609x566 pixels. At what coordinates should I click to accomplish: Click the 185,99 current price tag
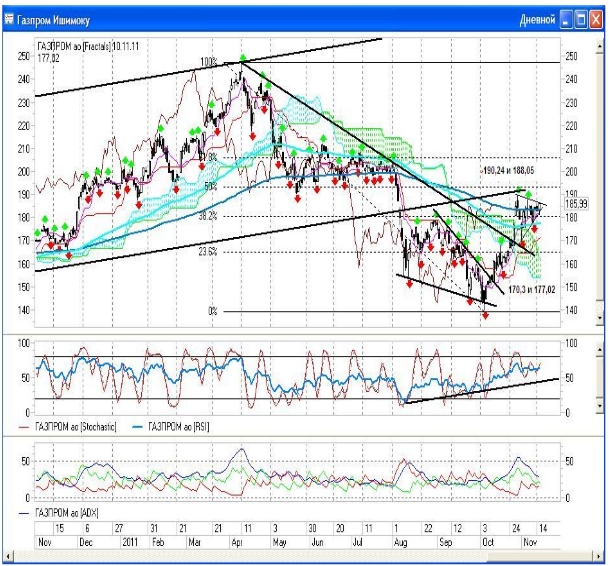[576, 203]
